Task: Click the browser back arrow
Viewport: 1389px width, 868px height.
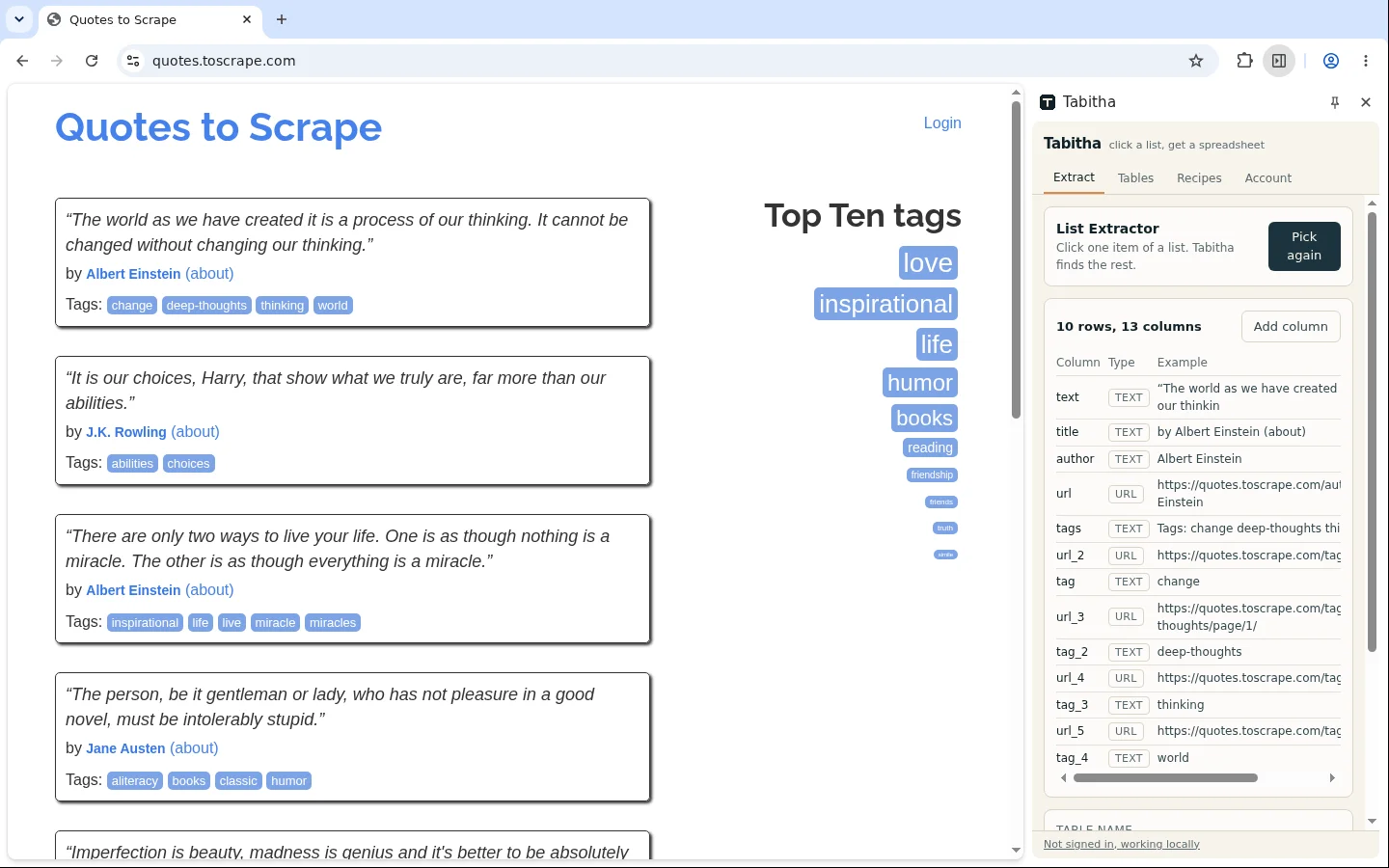Action: (x=22, y=61)
